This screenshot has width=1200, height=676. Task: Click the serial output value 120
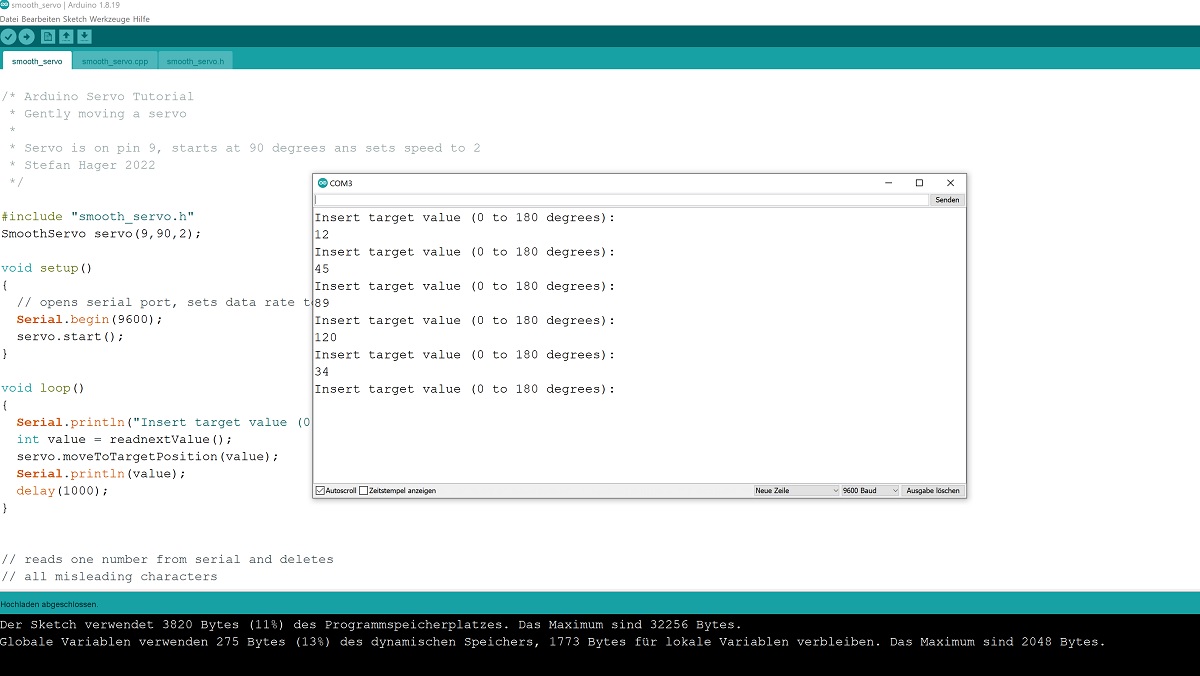pos(326,338)
